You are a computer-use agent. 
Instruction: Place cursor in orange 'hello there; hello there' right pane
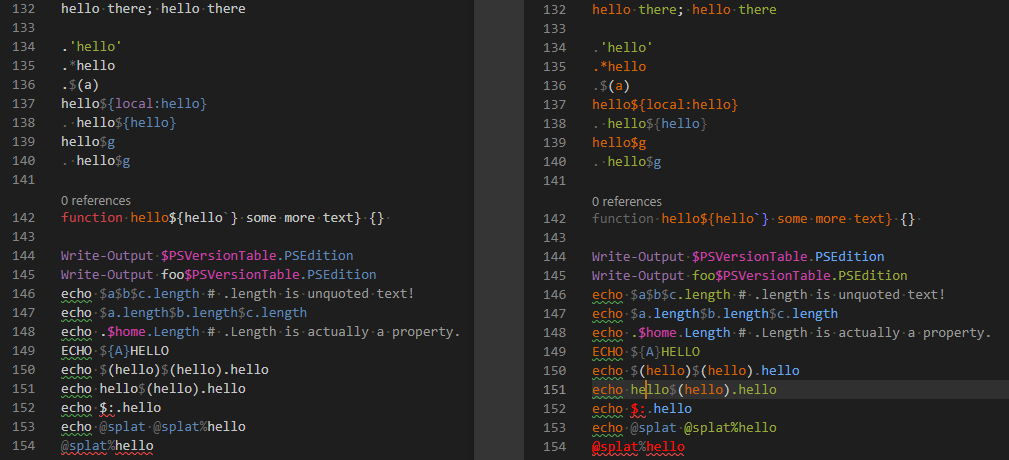click(684, 10)
